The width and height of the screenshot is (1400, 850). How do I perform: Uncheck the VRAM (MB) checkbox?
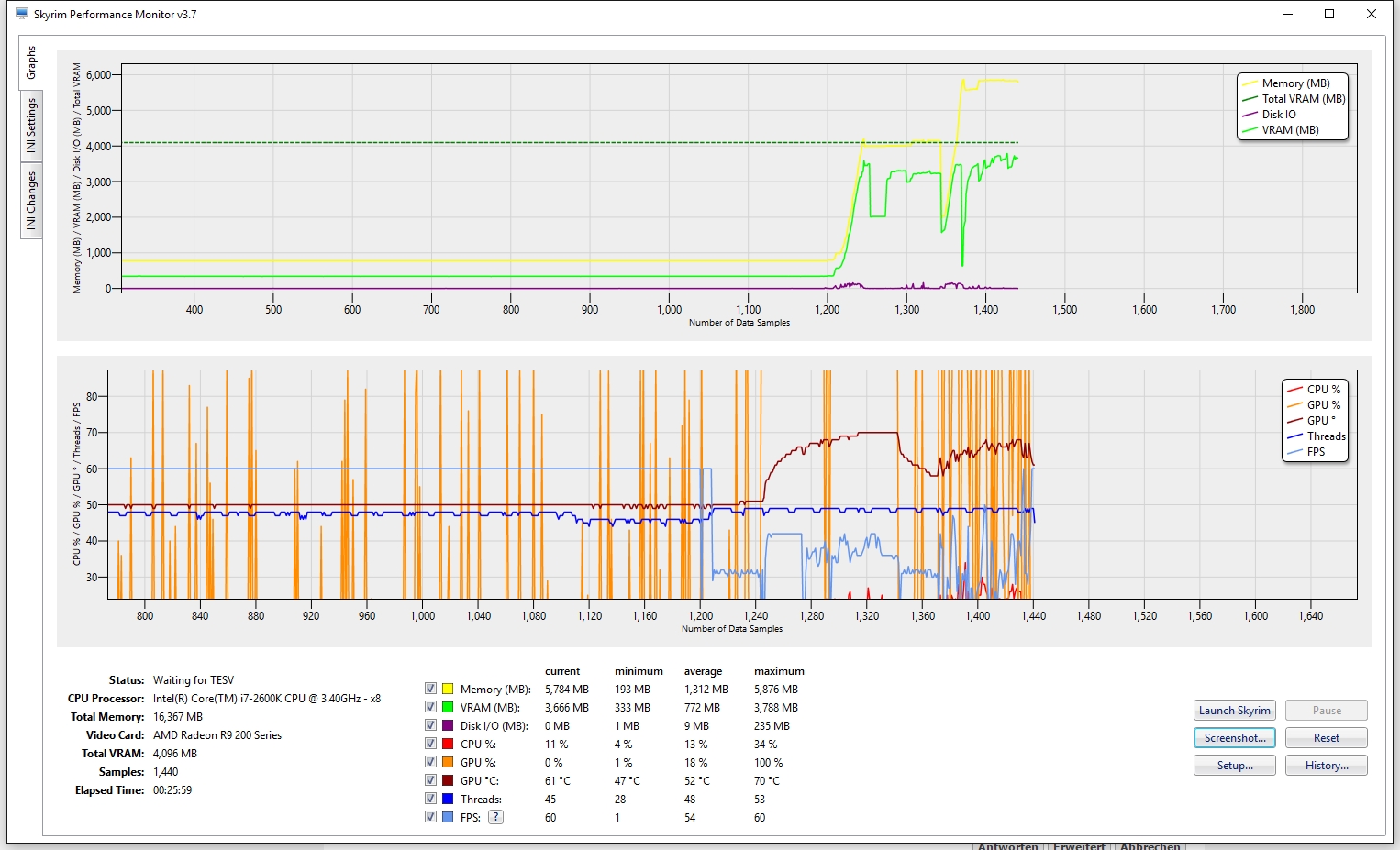coord(430,707)
